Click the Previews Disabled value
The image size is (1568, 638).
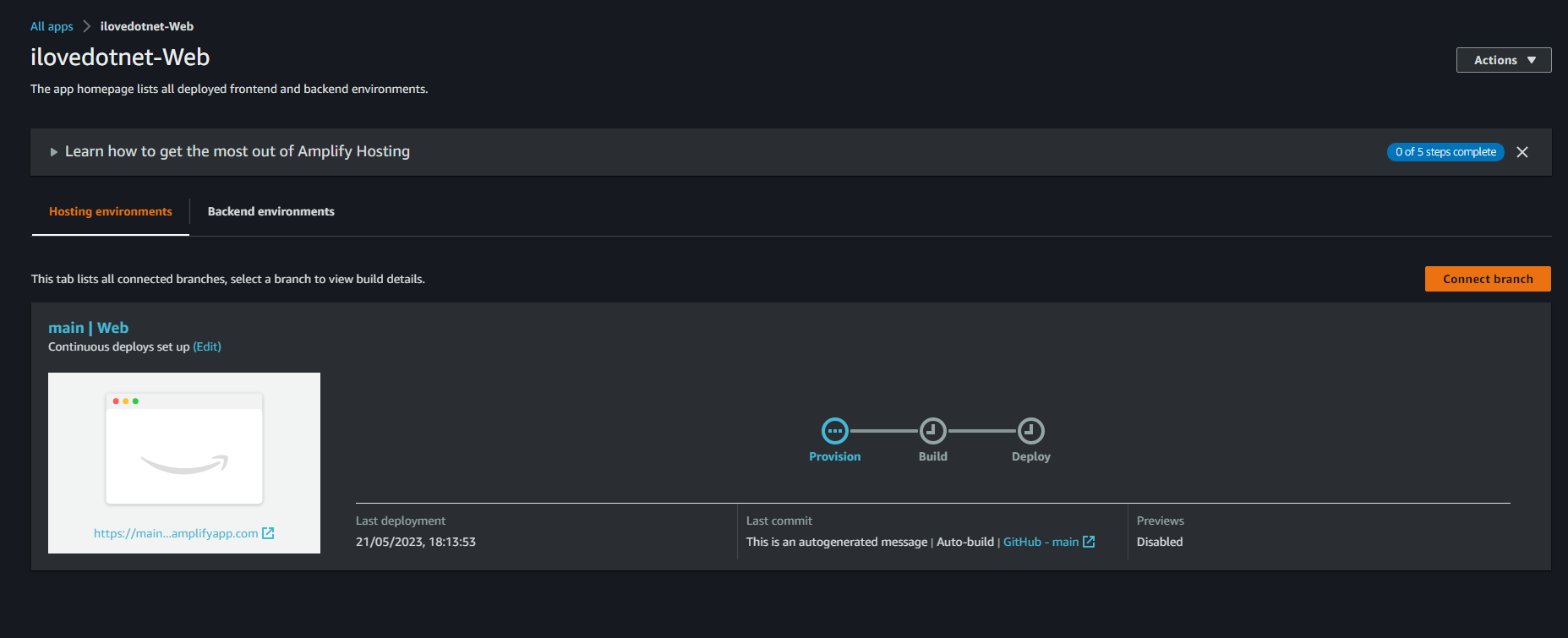(1160, 542)
